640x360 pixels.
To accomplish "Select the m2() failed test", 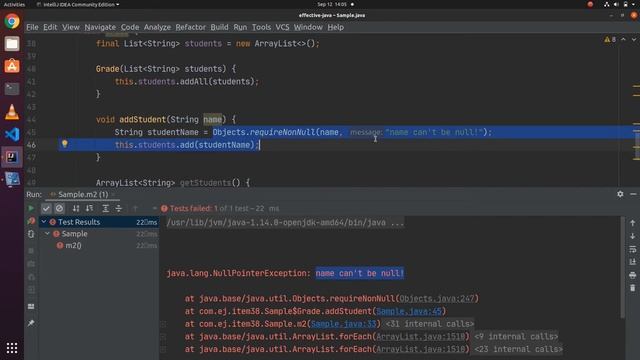I will pos(73,245).
